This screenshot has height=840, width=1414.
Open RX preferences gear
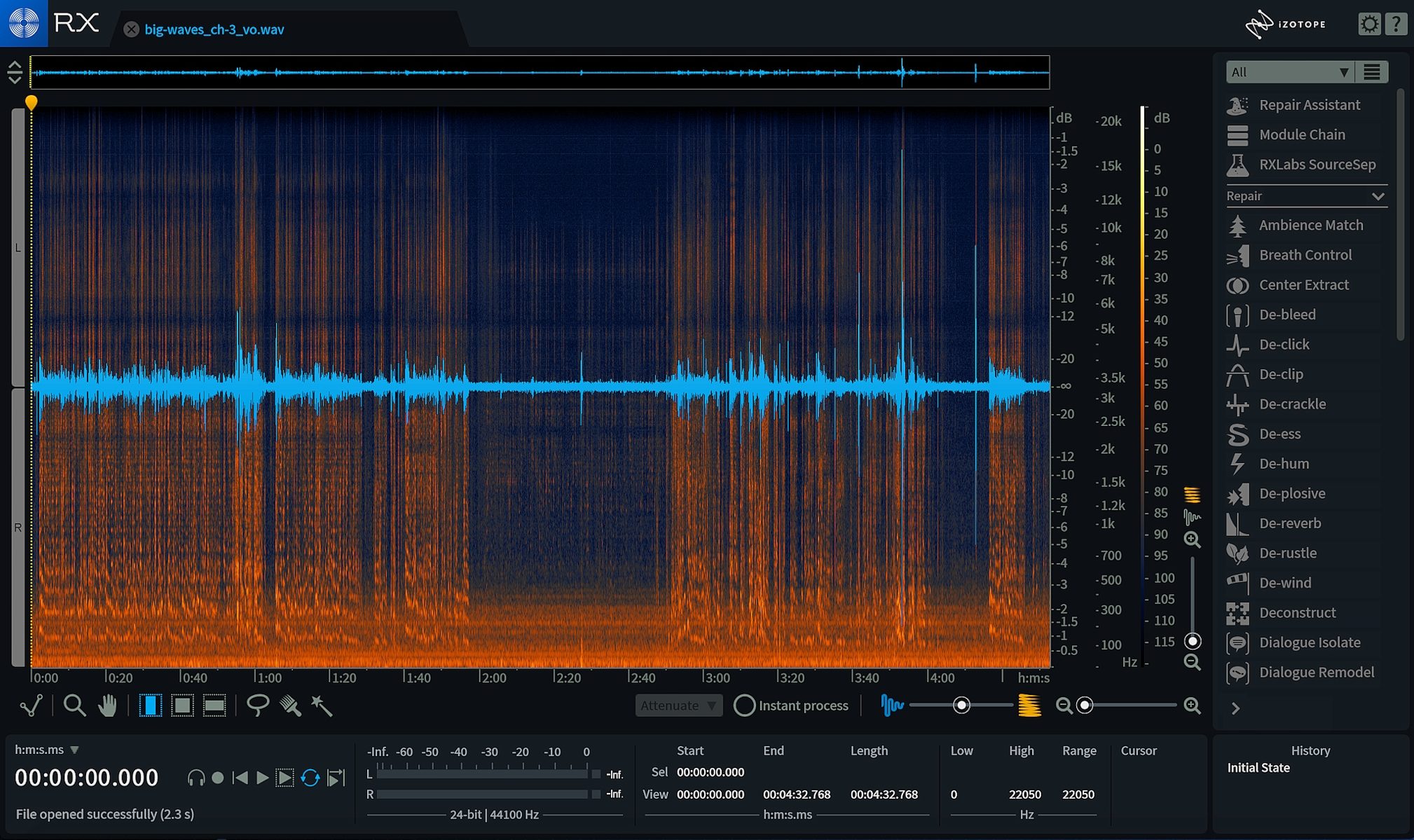(1368, 24)
